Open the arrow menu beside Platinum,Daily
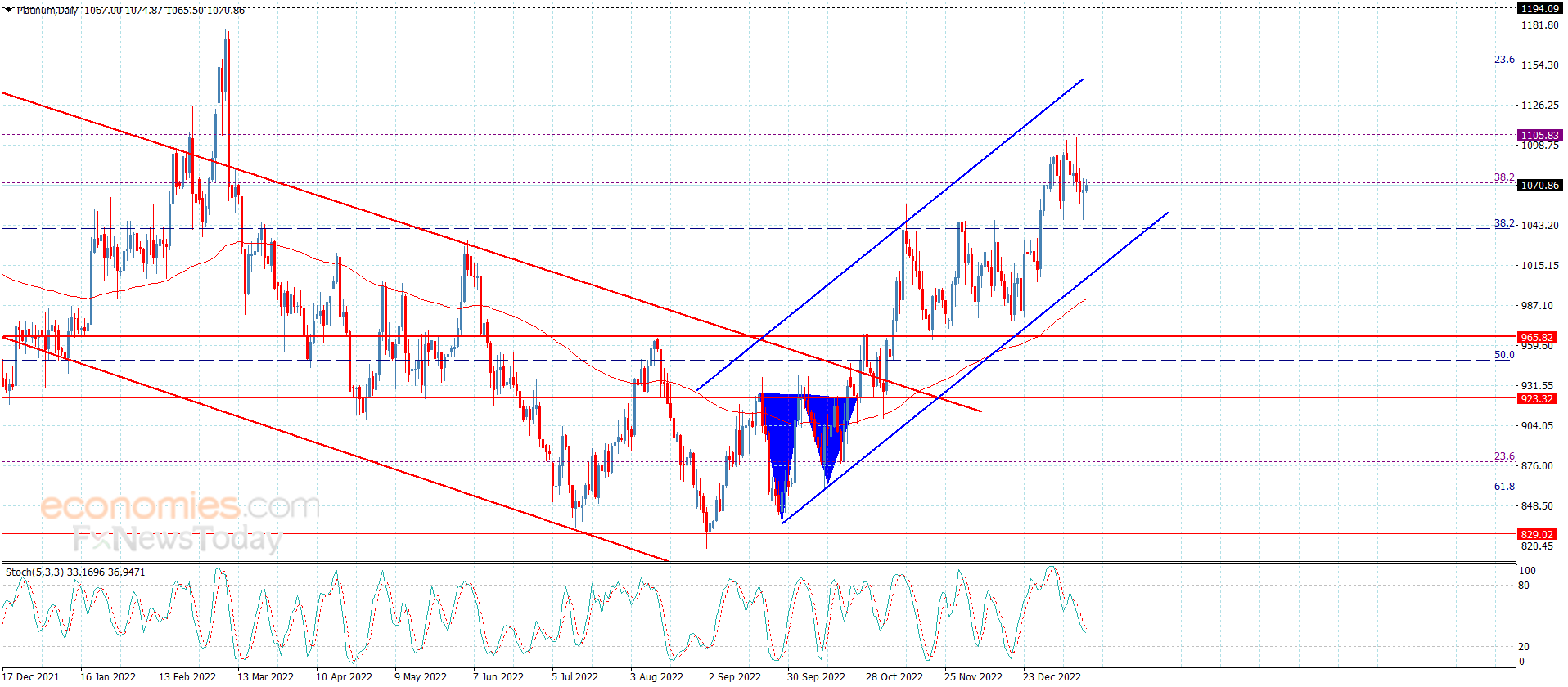This screenshot has width=1568, height=687. pyautogui.click(x=9, y=10)
